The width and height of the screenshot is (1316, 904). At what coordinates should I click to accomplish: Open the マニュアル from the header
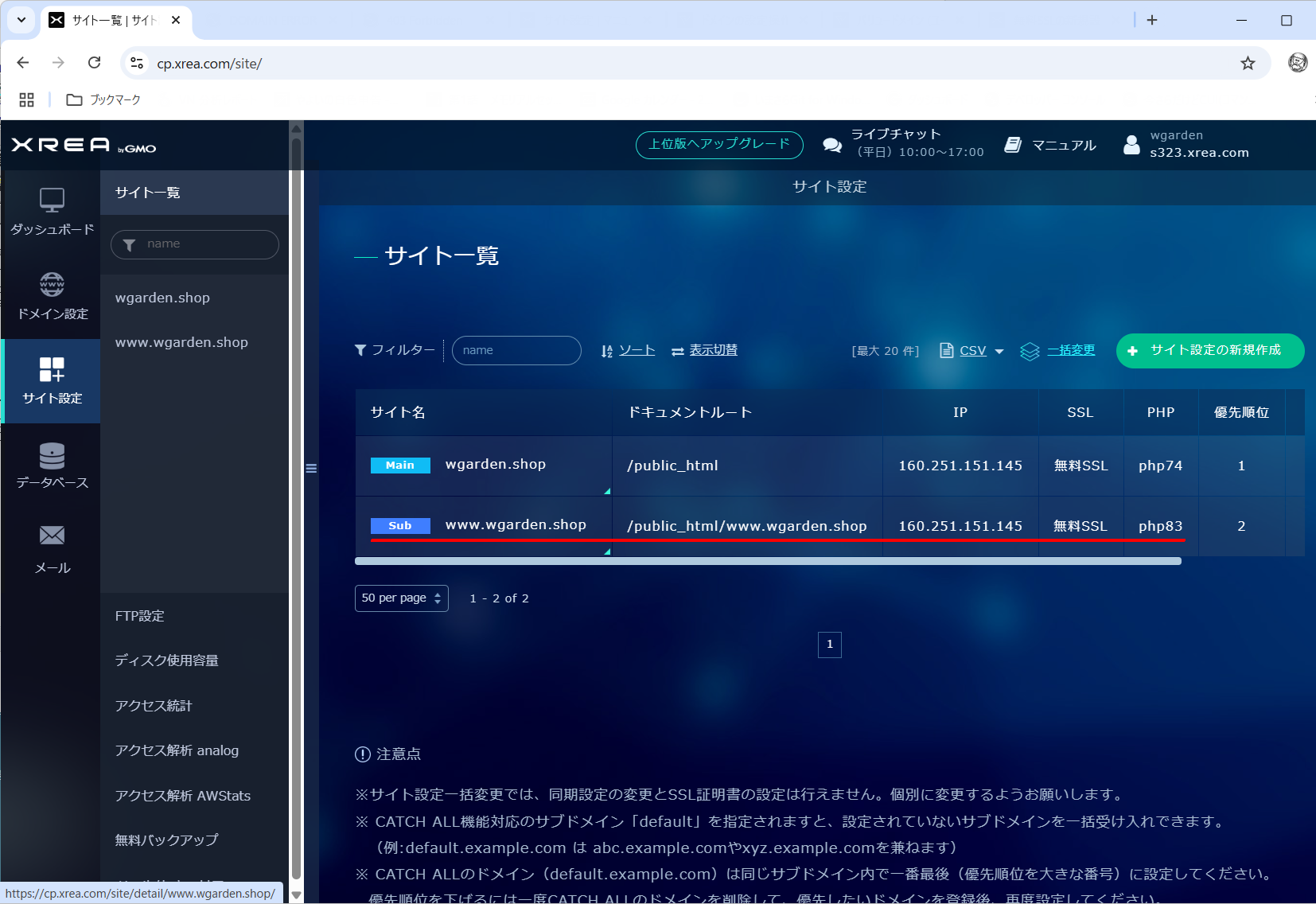1049,144
